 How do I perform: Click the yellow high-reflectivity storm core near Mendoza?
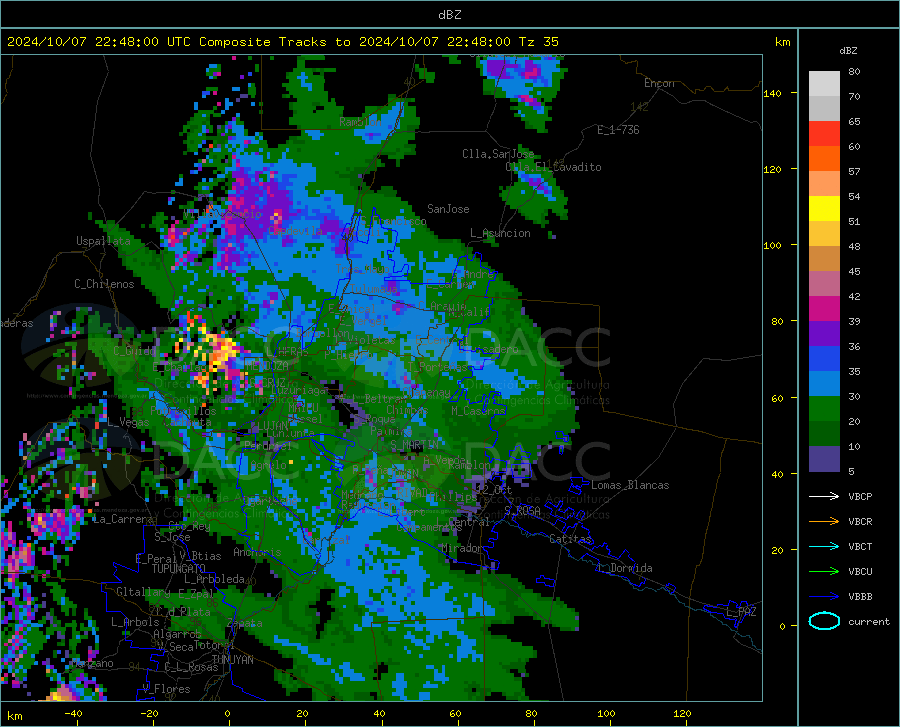(220, 351)
